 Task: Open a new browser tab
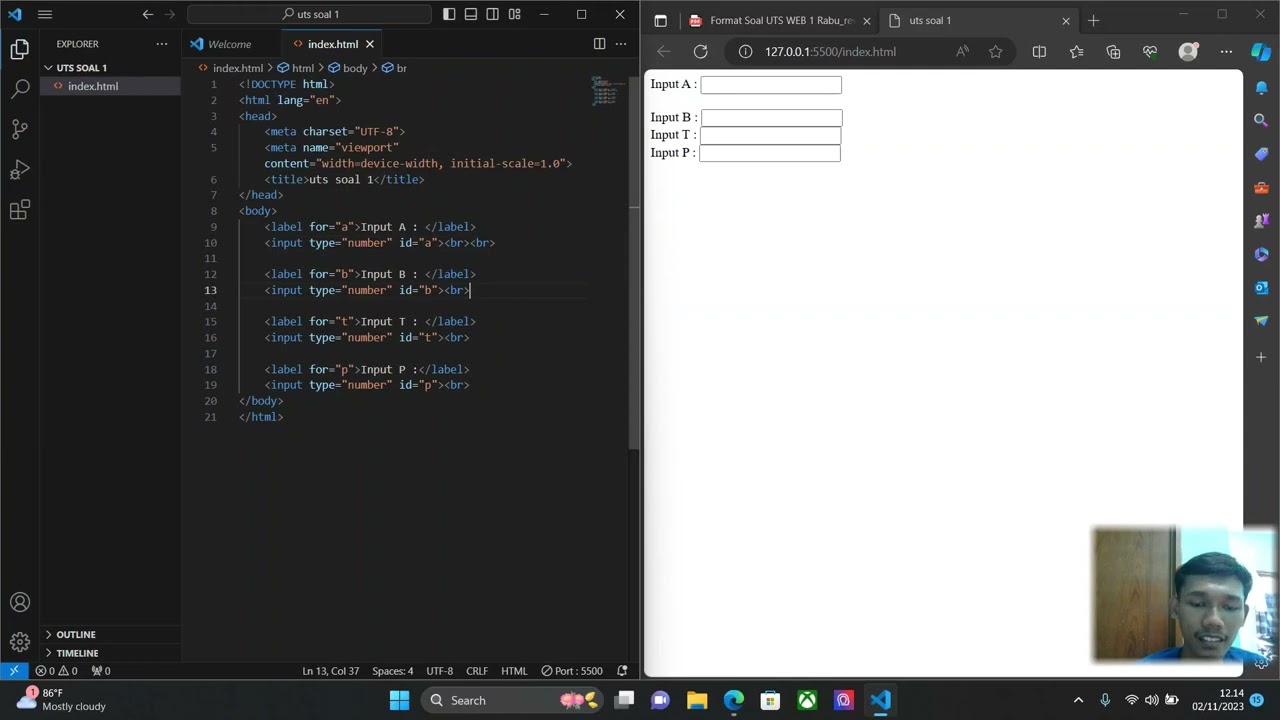[x=1093, y=21]
